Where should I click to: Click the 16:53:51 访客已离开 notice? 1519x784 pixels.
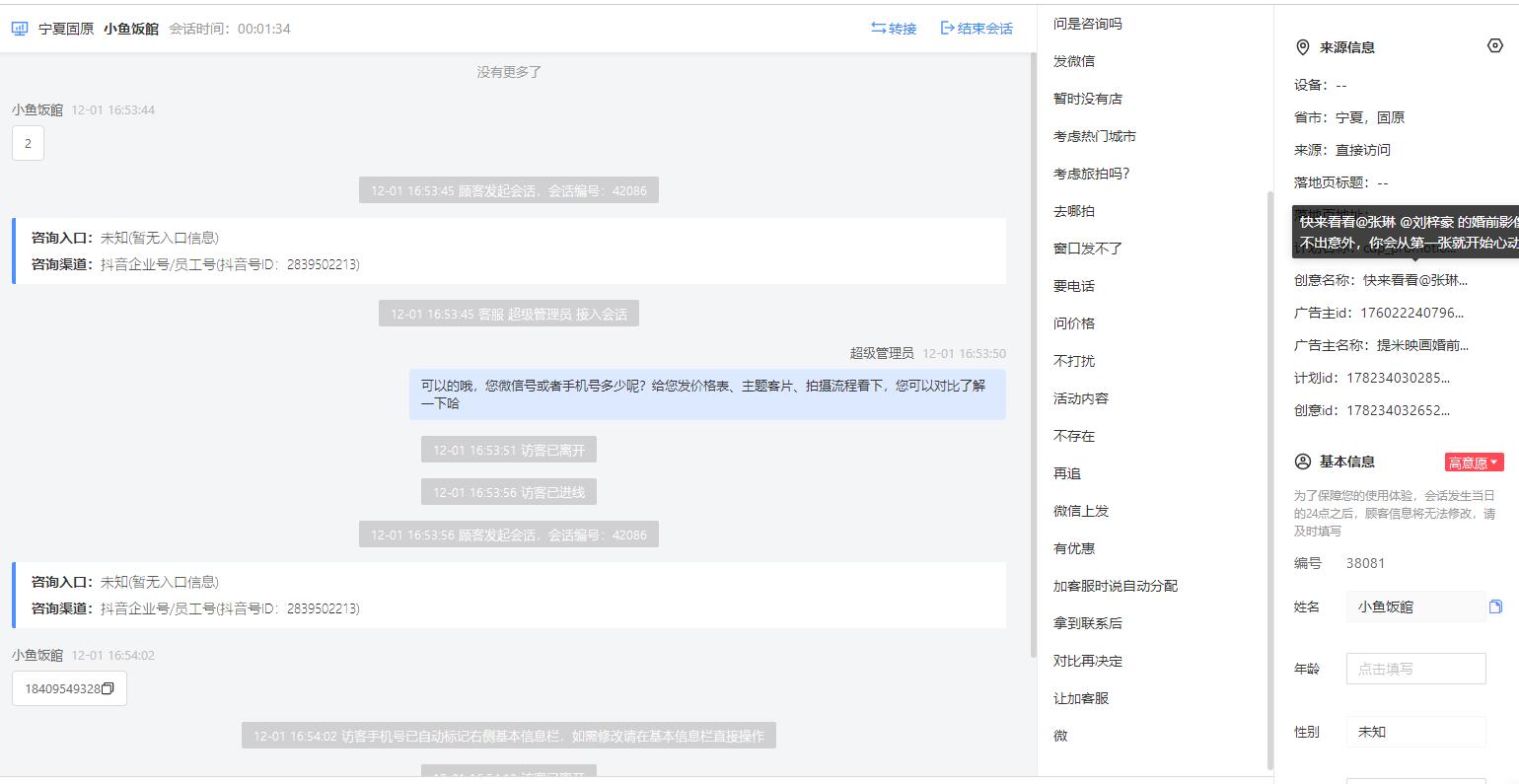[x=509, y=451]
